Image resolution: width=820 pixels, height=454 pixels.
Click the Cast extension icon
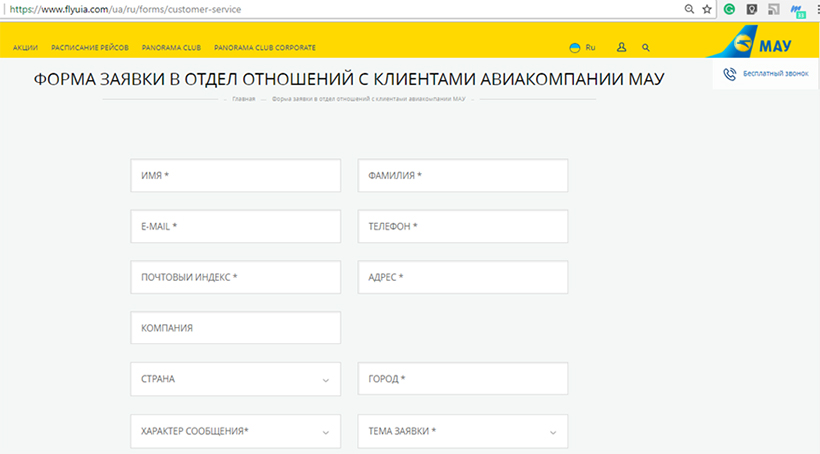pos(774,9)
